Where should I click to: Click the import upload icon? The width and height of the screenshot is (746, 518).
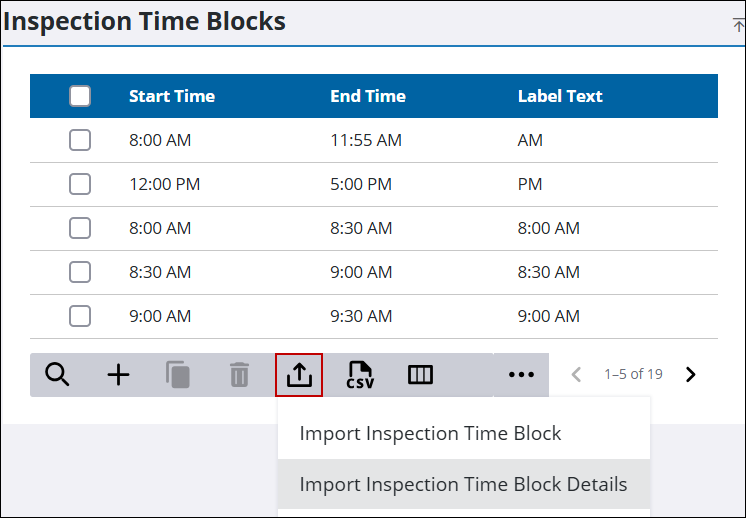click(x=300, y=375)
